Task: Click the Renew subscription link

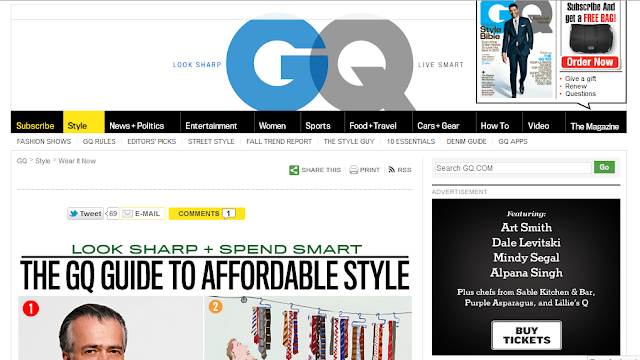Action: pyautogui.click(x=576, y=86)
